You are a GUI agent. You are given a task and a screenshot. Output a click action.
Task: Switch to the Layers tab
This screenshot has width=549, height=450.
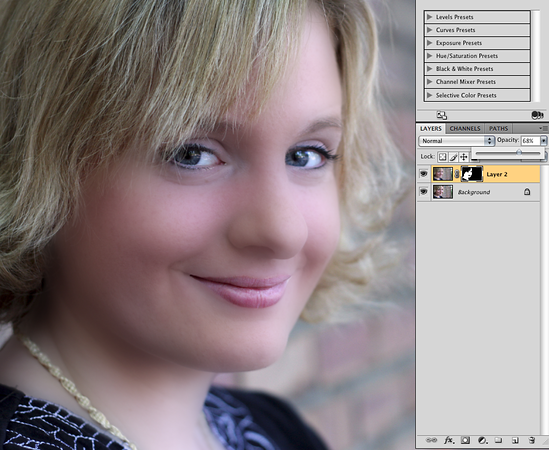431,129
